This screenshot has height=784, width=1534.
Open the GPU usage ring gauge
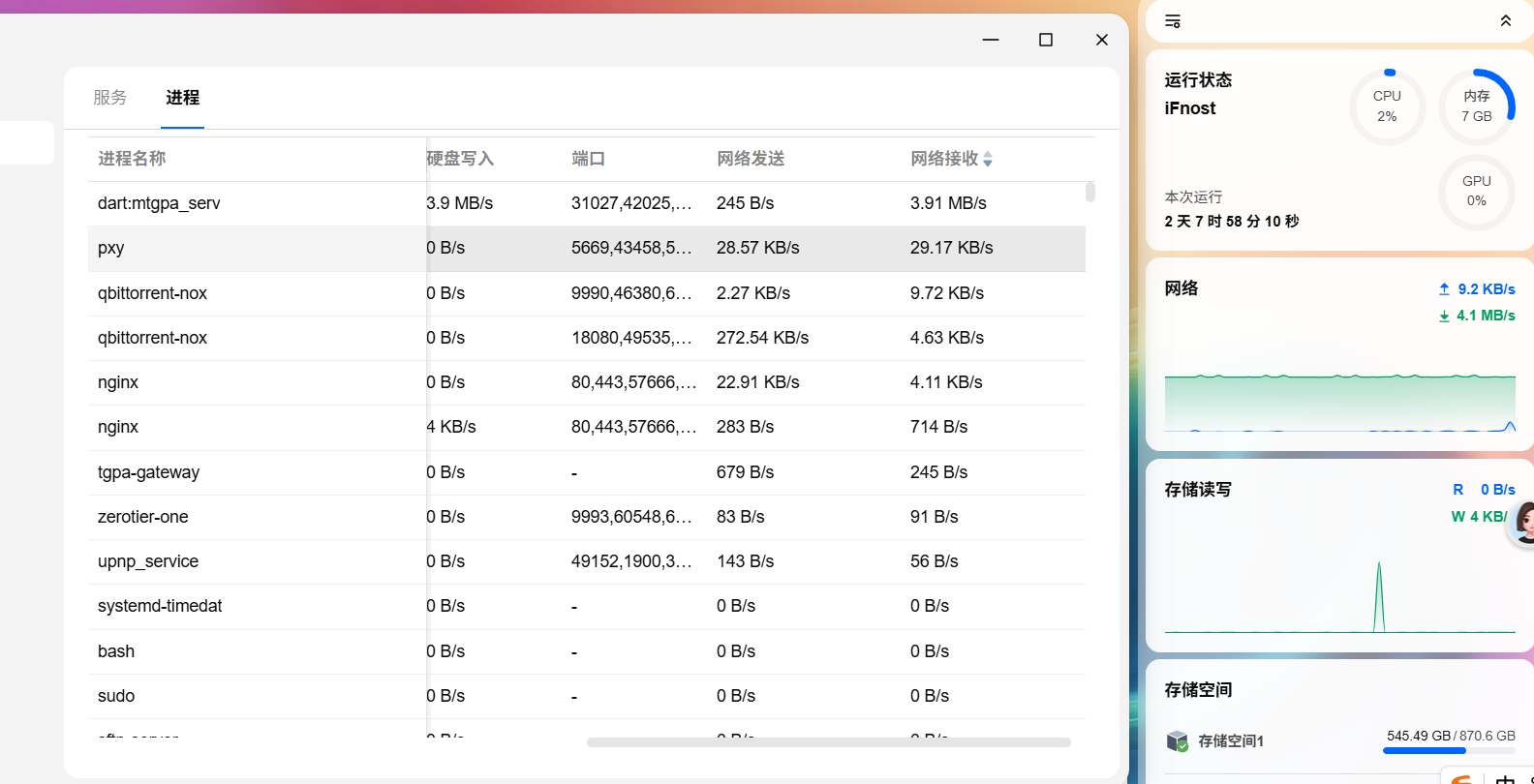pyautogui.click(x=1477, y=192)
